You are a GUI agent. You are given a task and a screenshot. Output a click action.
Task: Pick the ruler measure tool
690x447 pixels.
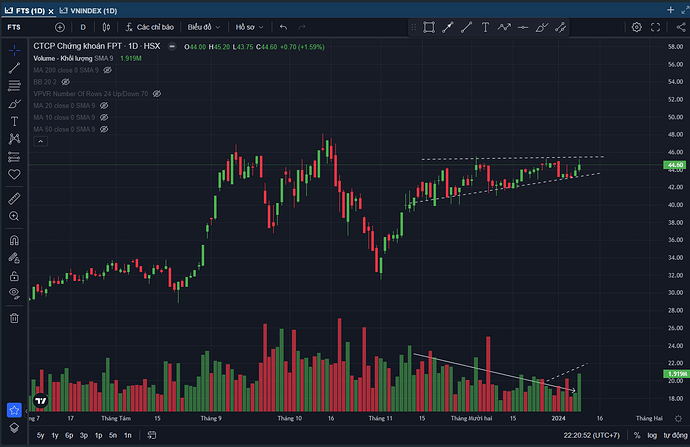[15, 198]
